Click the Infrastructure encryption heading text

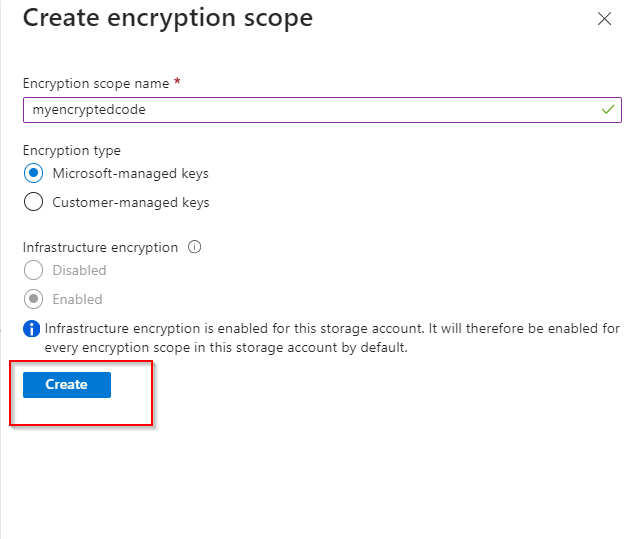click(100, 247)
